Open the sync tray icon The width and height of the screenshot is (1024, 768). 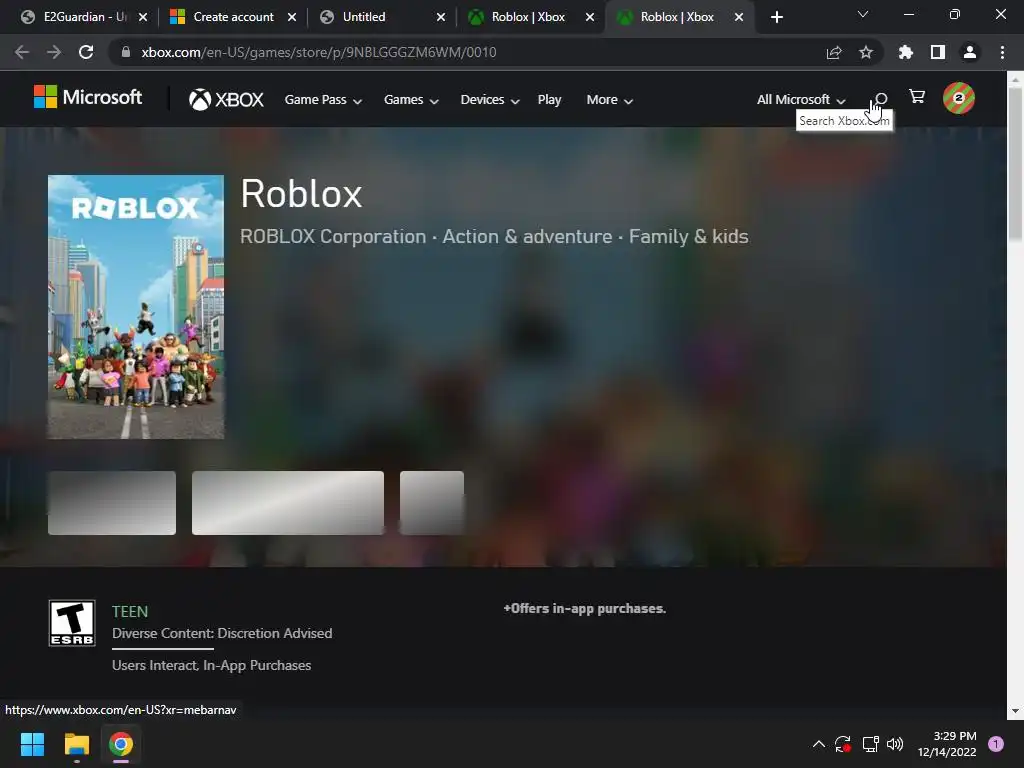(x=843, y=744)
